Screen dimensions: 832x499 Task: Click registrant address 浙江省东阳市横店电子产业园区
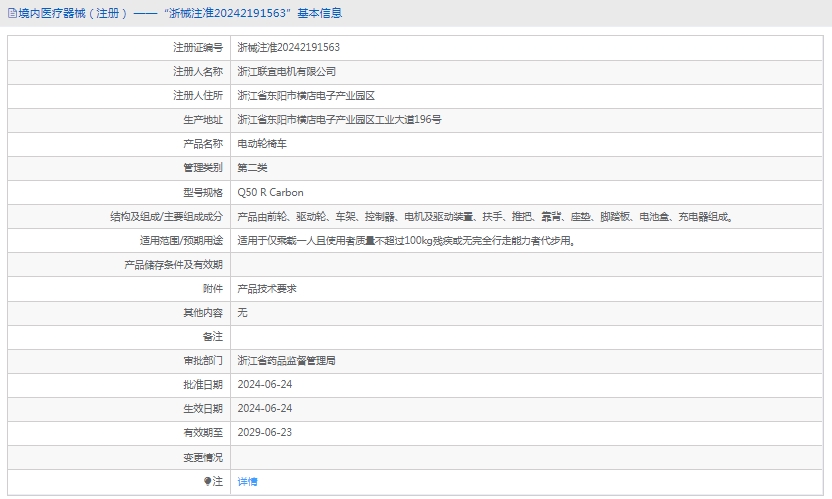(x=306, y=96)
